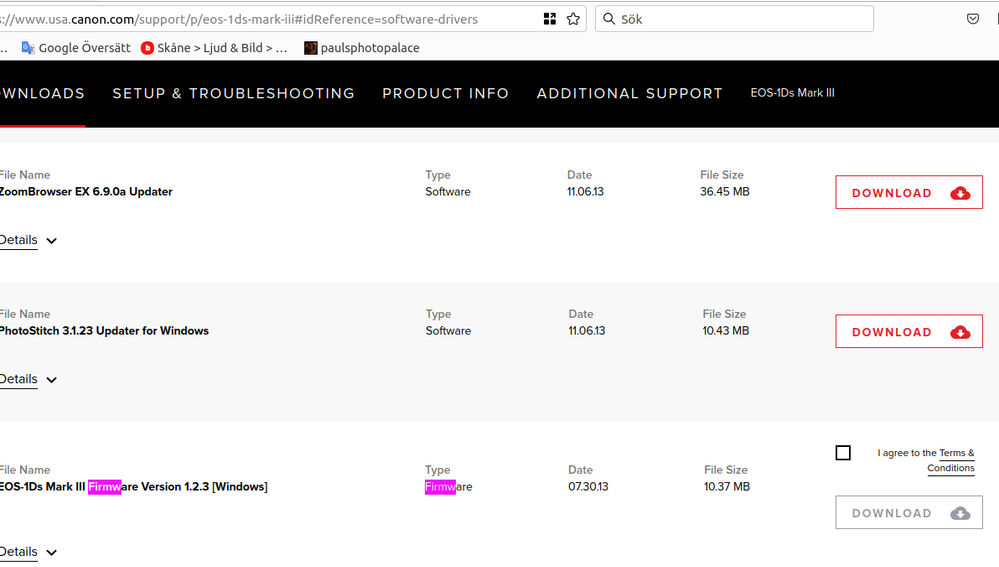Go to the Additional Support tab
Viewport: 999px width, 567px height.
coord(629,93)
